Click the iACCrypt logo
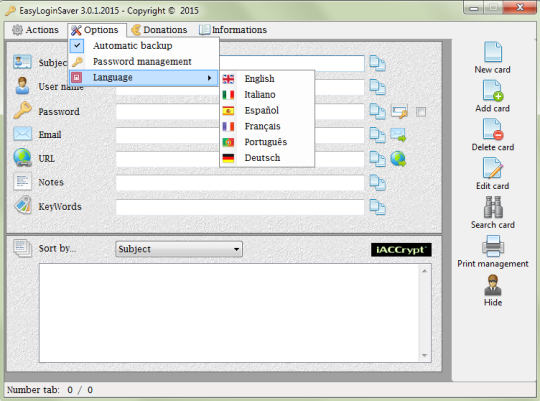540x401 pixels. (x=401, y=250)
